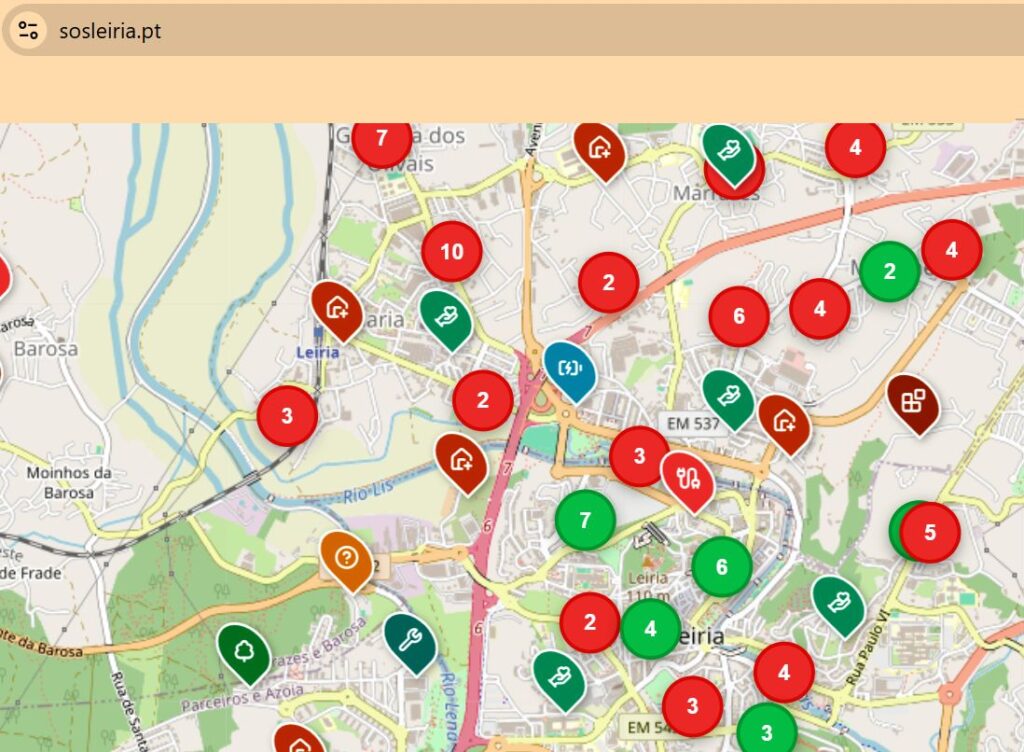Click the browser profile icon beside the address bar
The image size is (1024, 752).
[26, 31]
